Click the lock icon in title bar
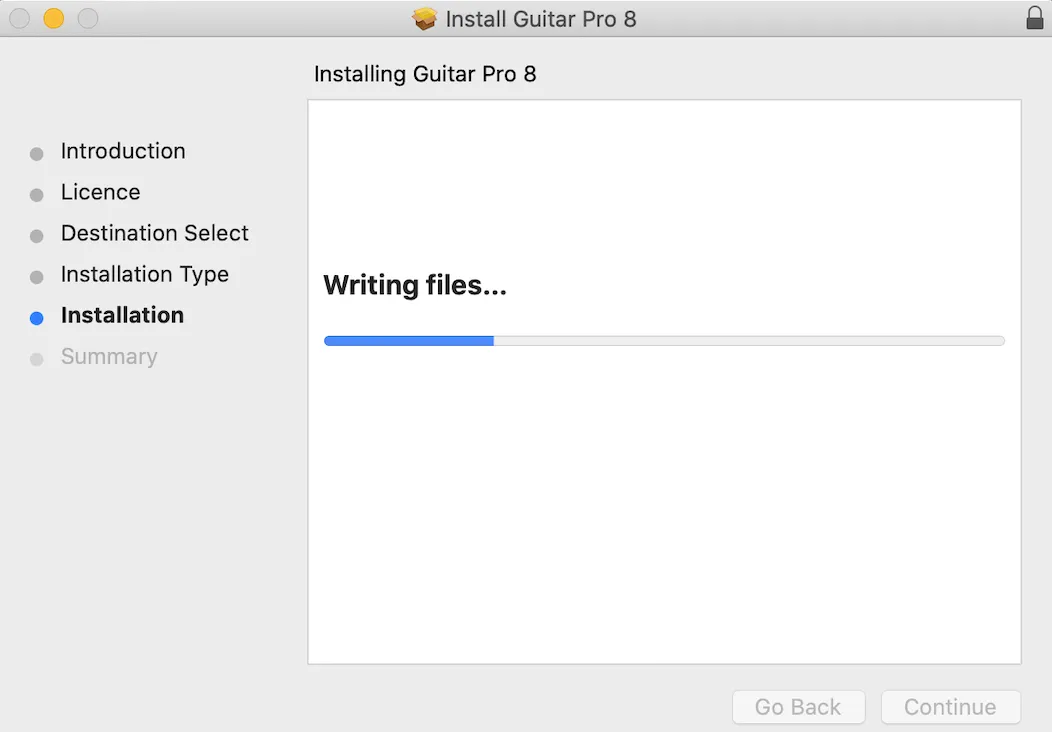Viewport: 1052px width, 732px height. 1035,18
